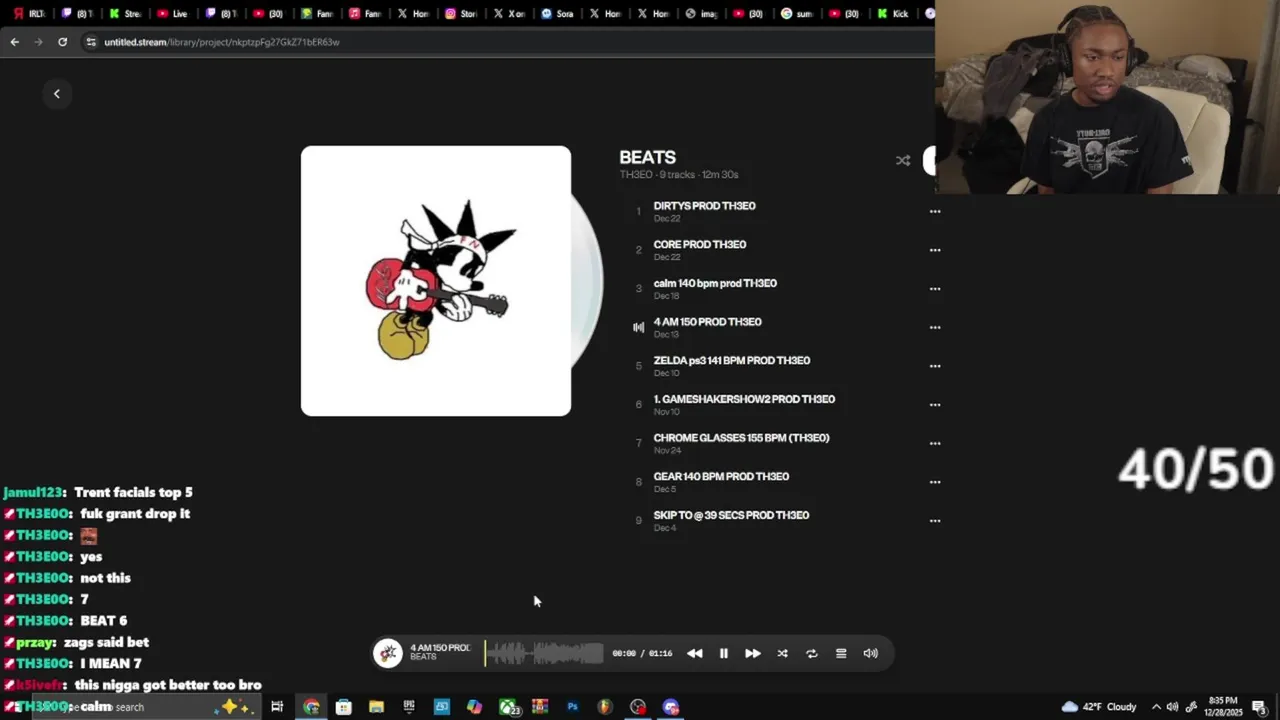Open options for ZELDA ps3 141 BPM track
Viewport: 1280px width, 720px height.
point(935,366)
